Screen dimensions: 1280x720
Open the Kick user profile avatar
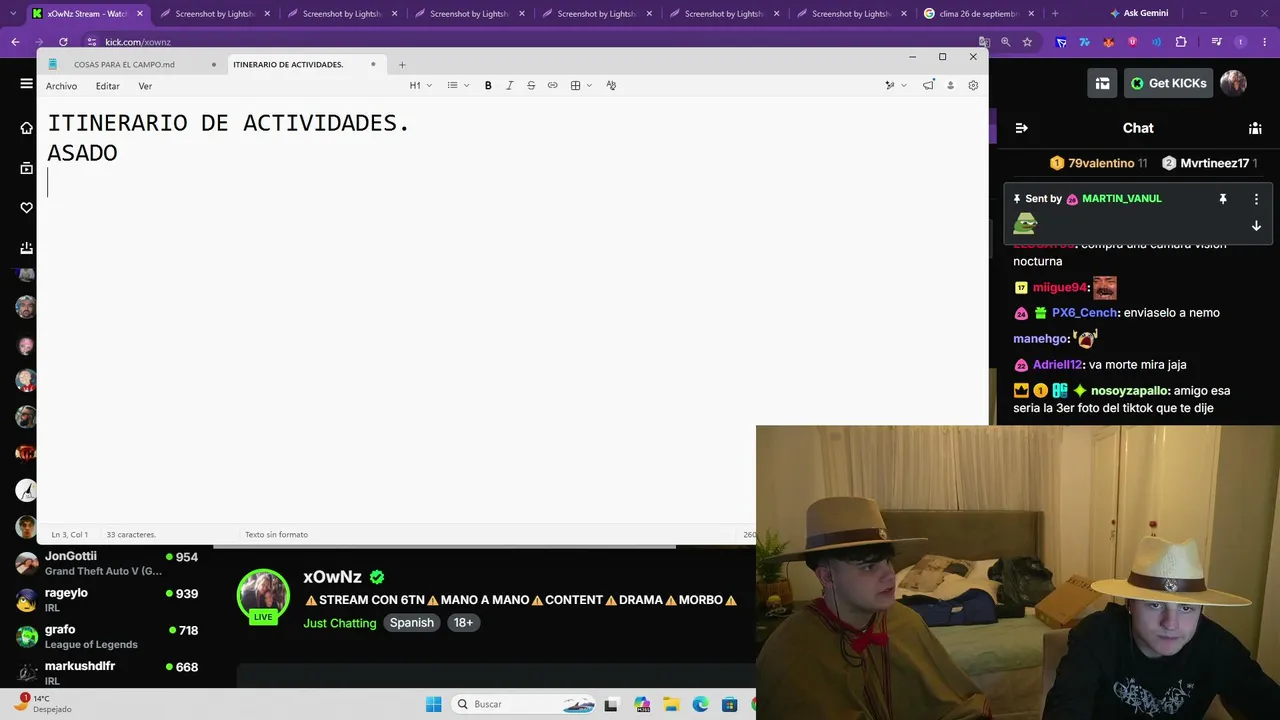click(1233, 83)
